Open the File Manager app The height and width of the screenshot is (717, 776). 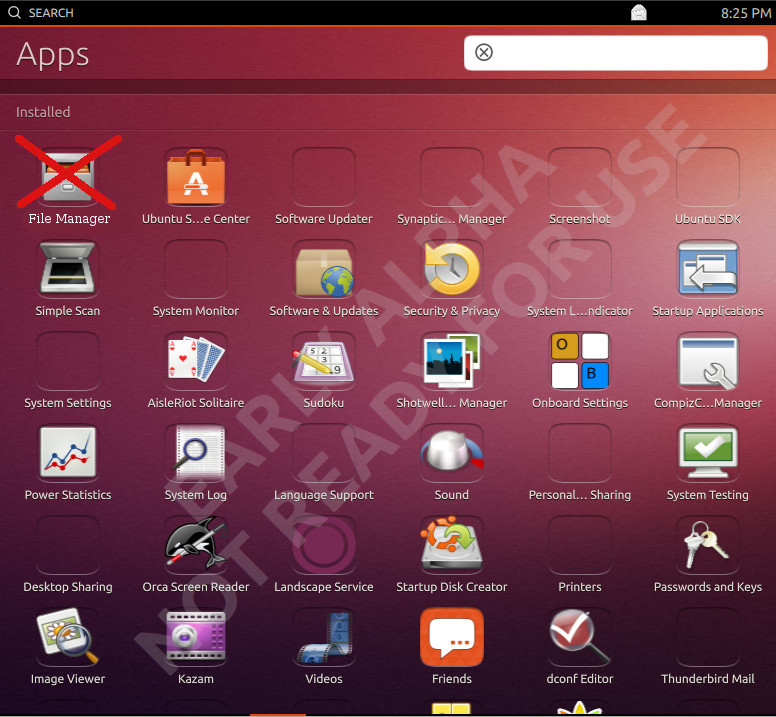pyautogui.click(x=68, y=177)
